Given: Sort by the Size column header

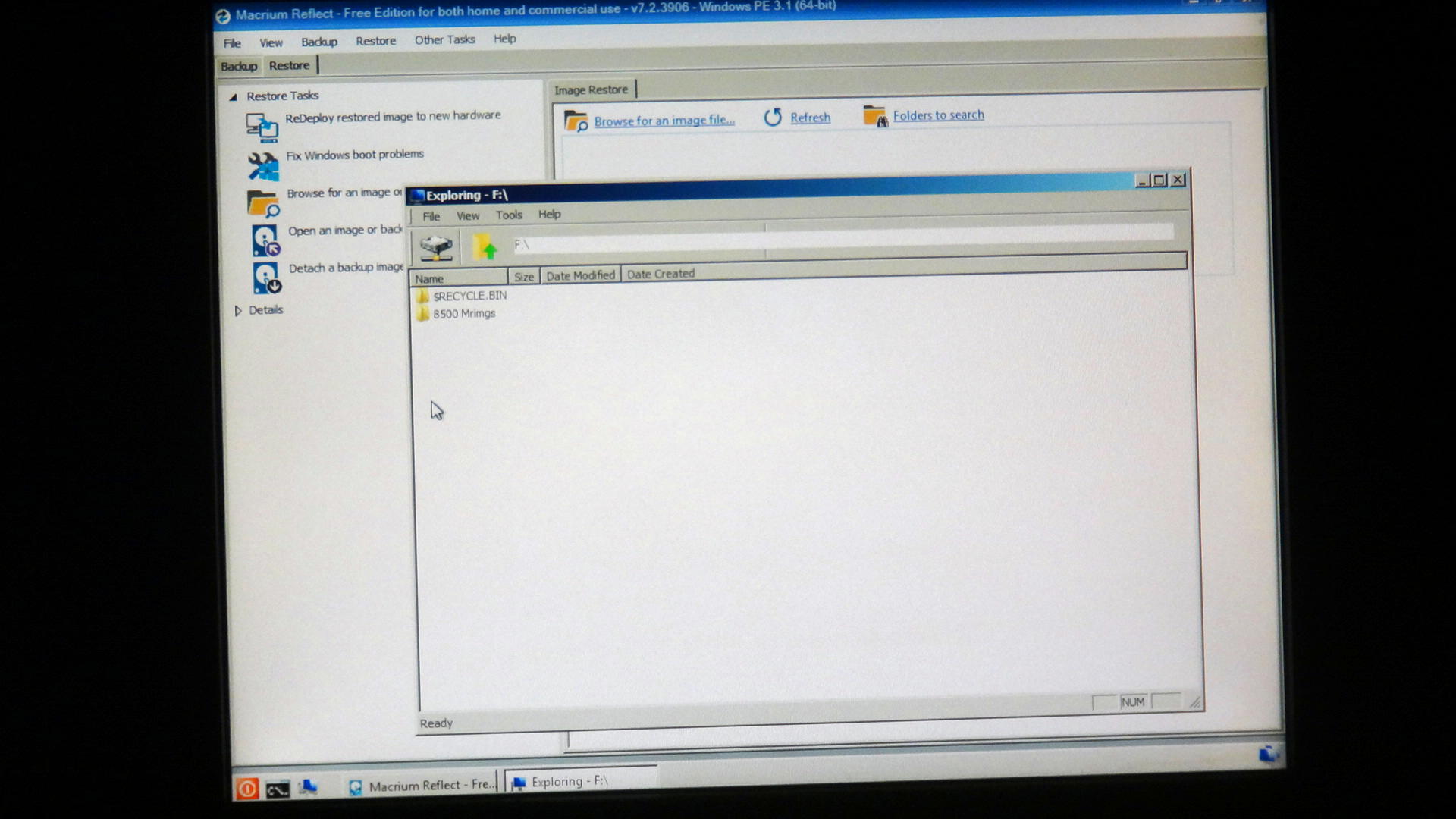Looking at the screenshot, I should pyautogui.click(x=524, y=277).
